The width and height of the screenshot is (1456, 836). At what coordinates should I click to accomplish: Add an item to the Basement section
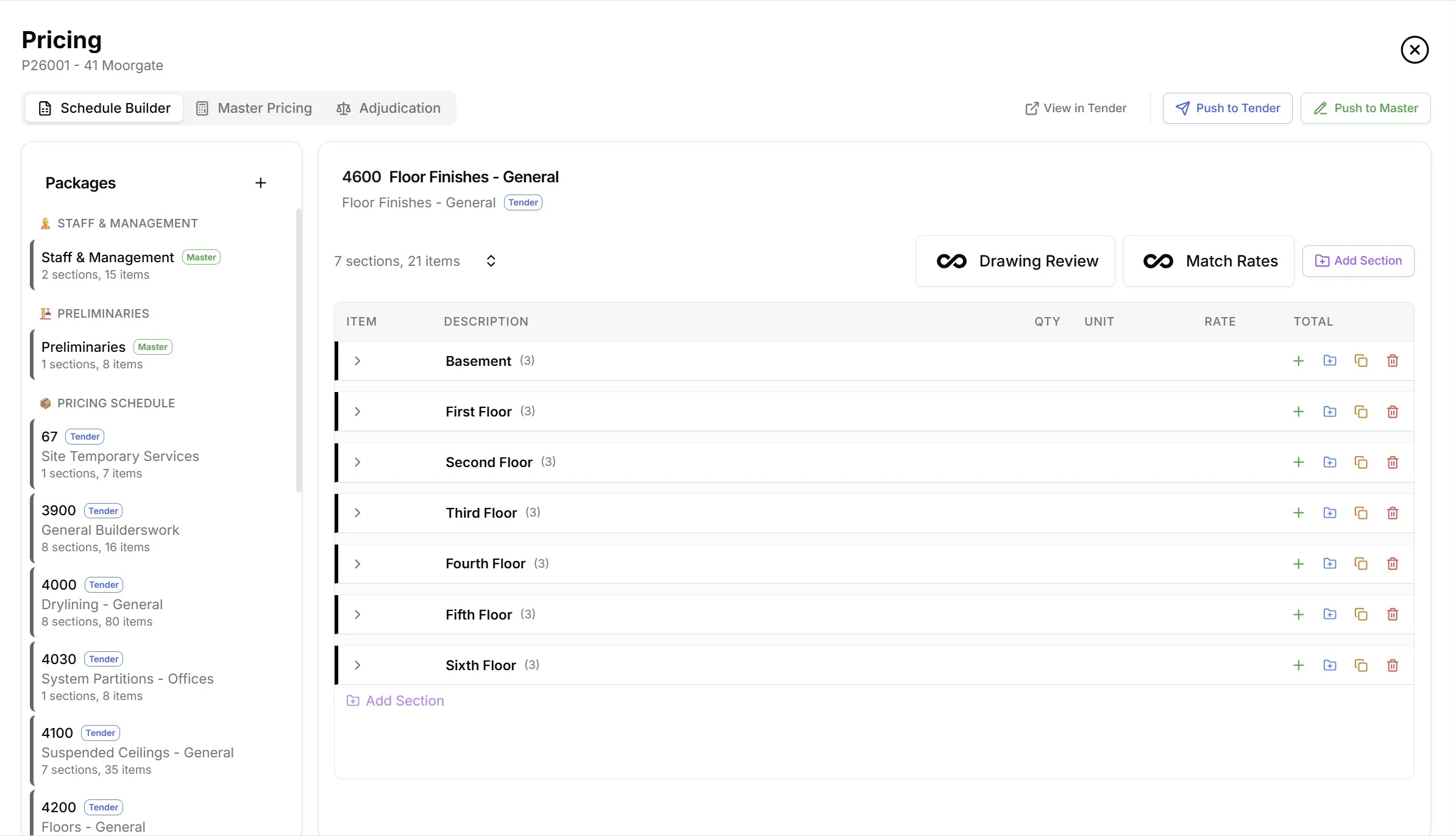[1298, 360]
